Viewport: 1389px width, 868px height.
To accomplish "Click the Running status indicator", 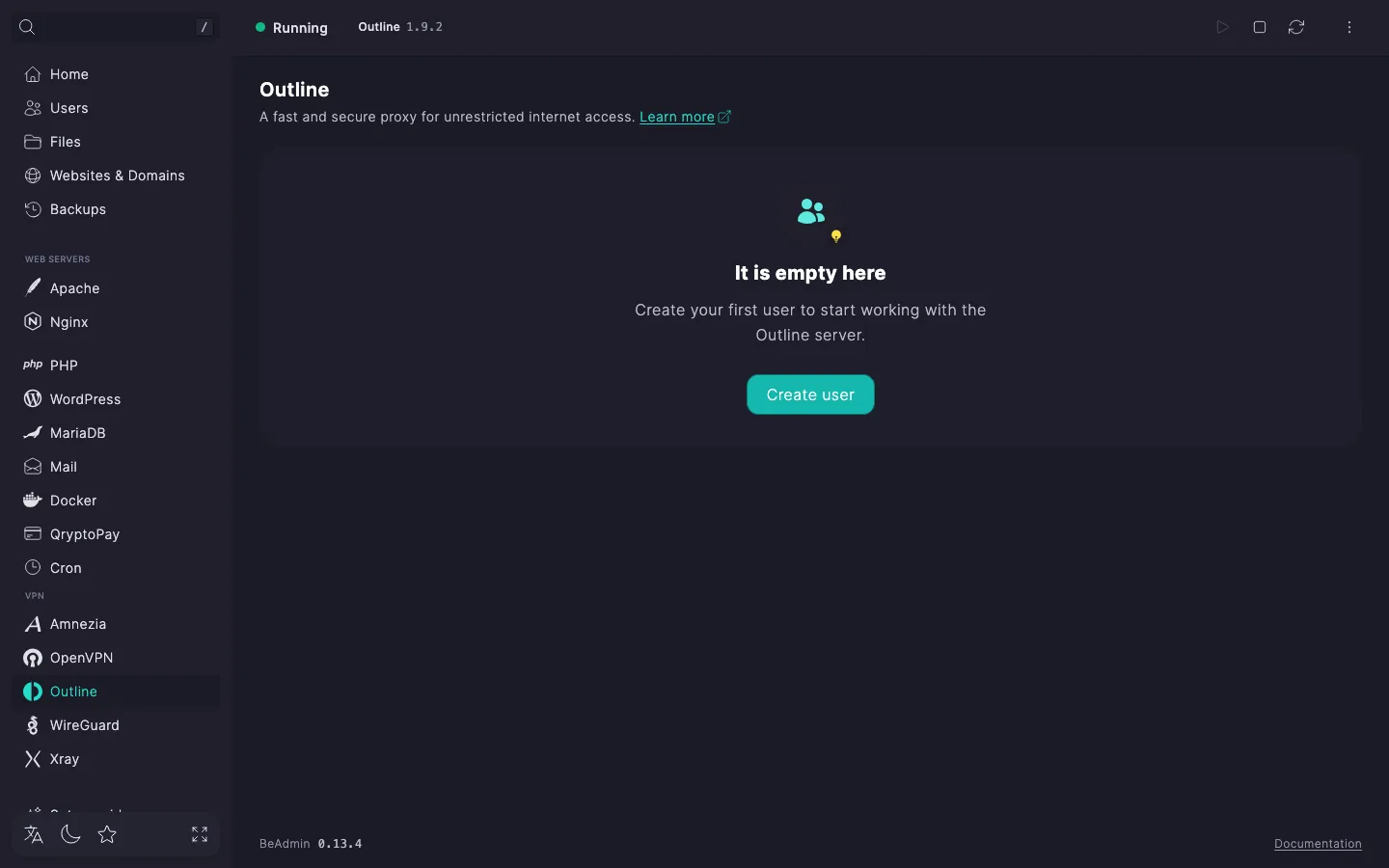I will coord(291,28).
